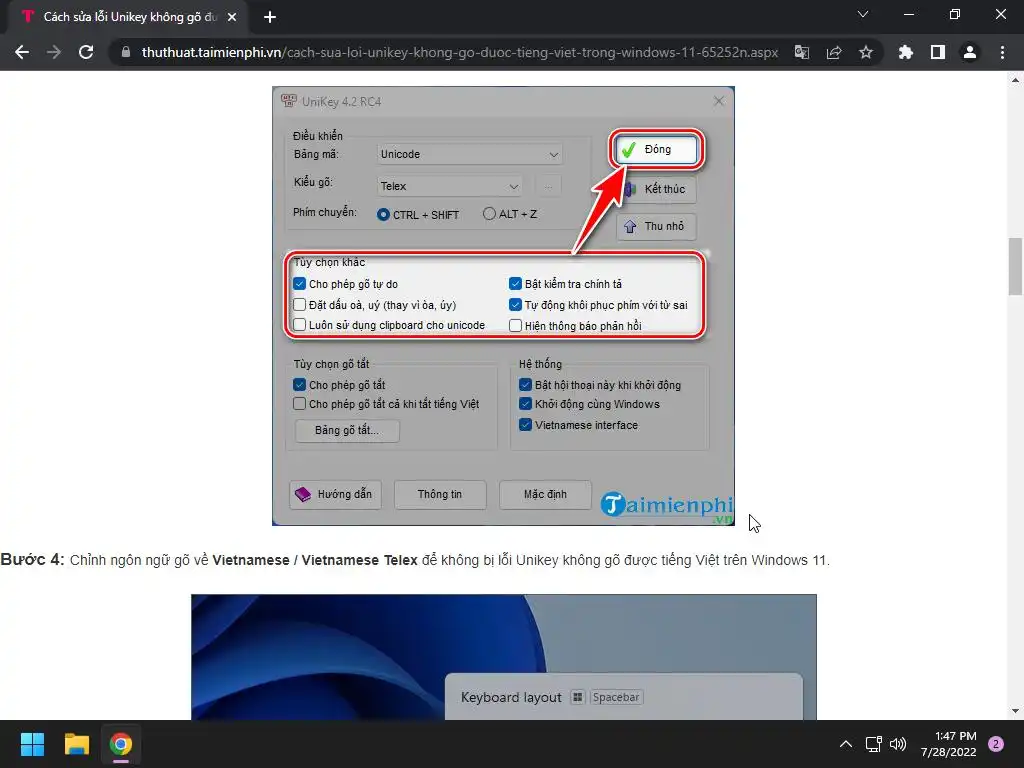Image resolution: width=1024 pixels, height=768 pixels.
Task: Share this page using the share icon
Action: click(834, 52)
